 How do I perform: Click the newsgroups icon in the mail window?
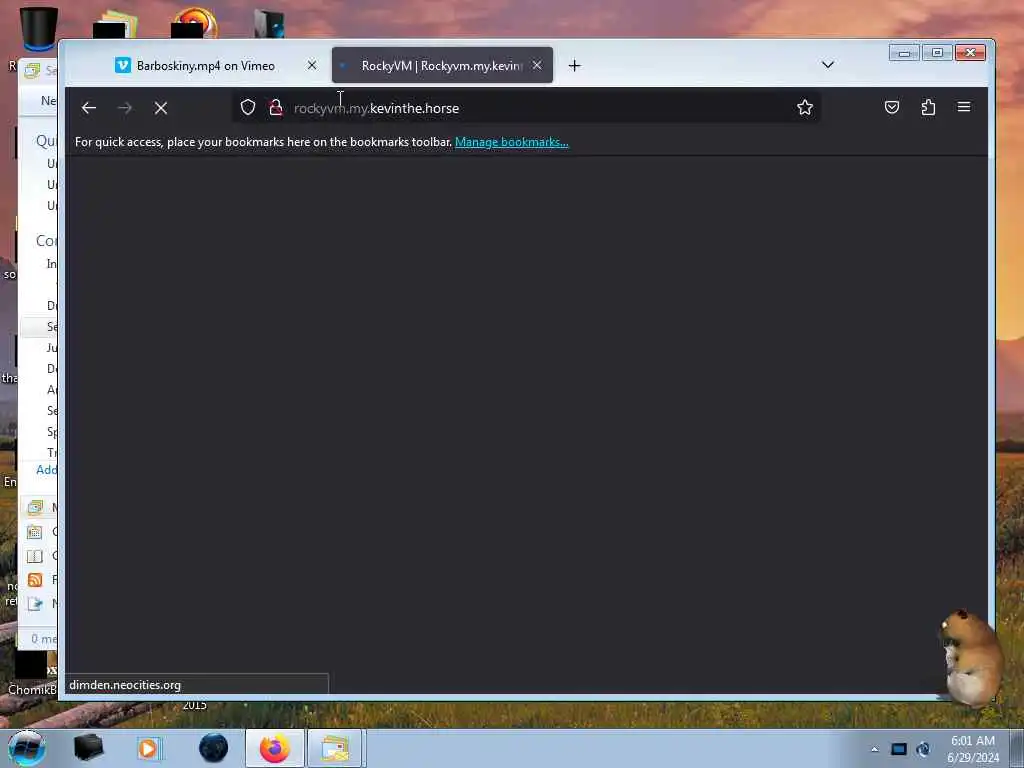(35, 603)
